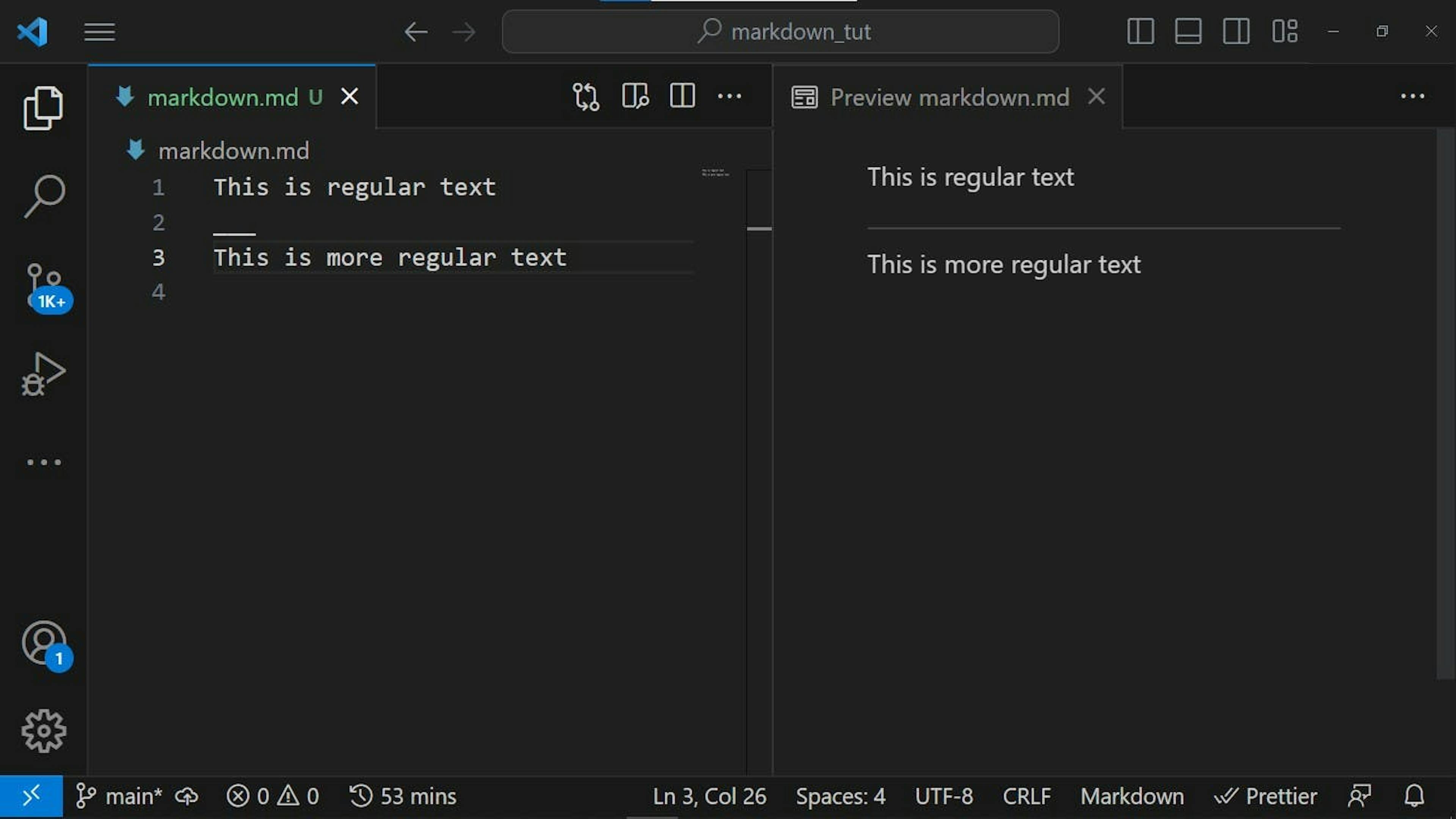Open the hamburger application menu
Screen dimensions: 1456x819
pos(99,31)
